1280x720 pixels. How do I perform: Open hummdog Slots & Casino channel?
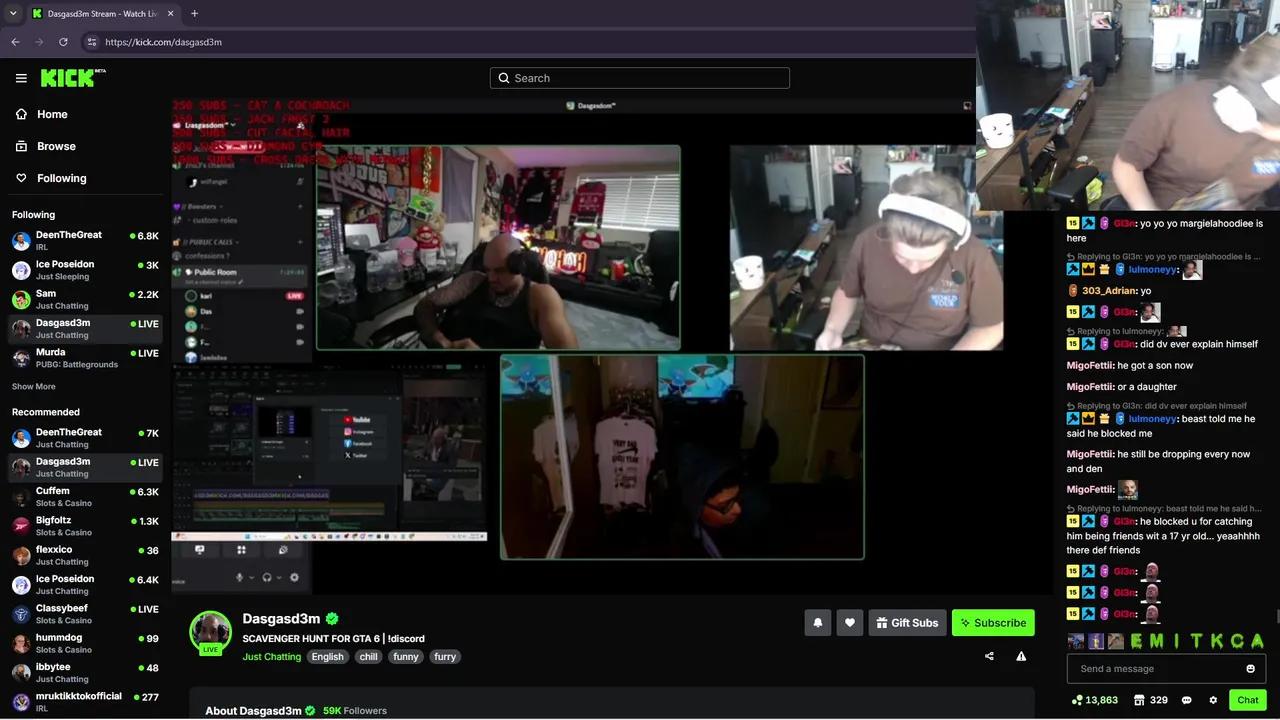pos(86,643)
